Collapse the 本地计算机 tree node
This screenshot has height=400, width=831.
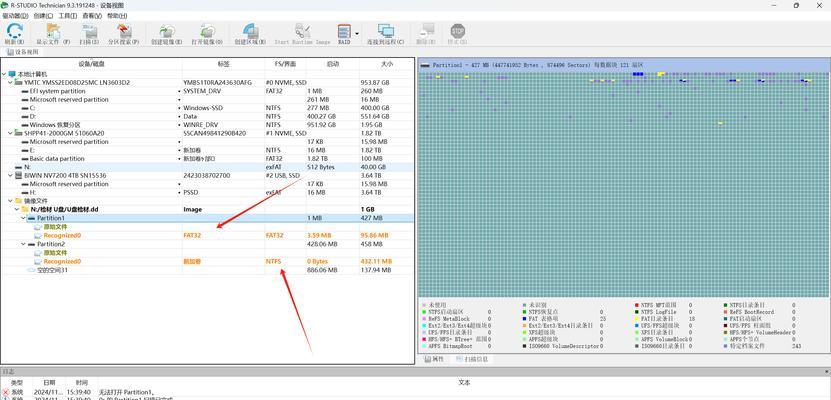(4, 74)
